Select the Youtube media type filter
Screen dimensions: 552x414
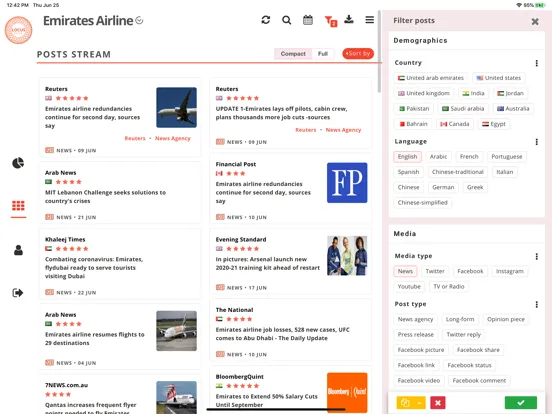[409, 287]
